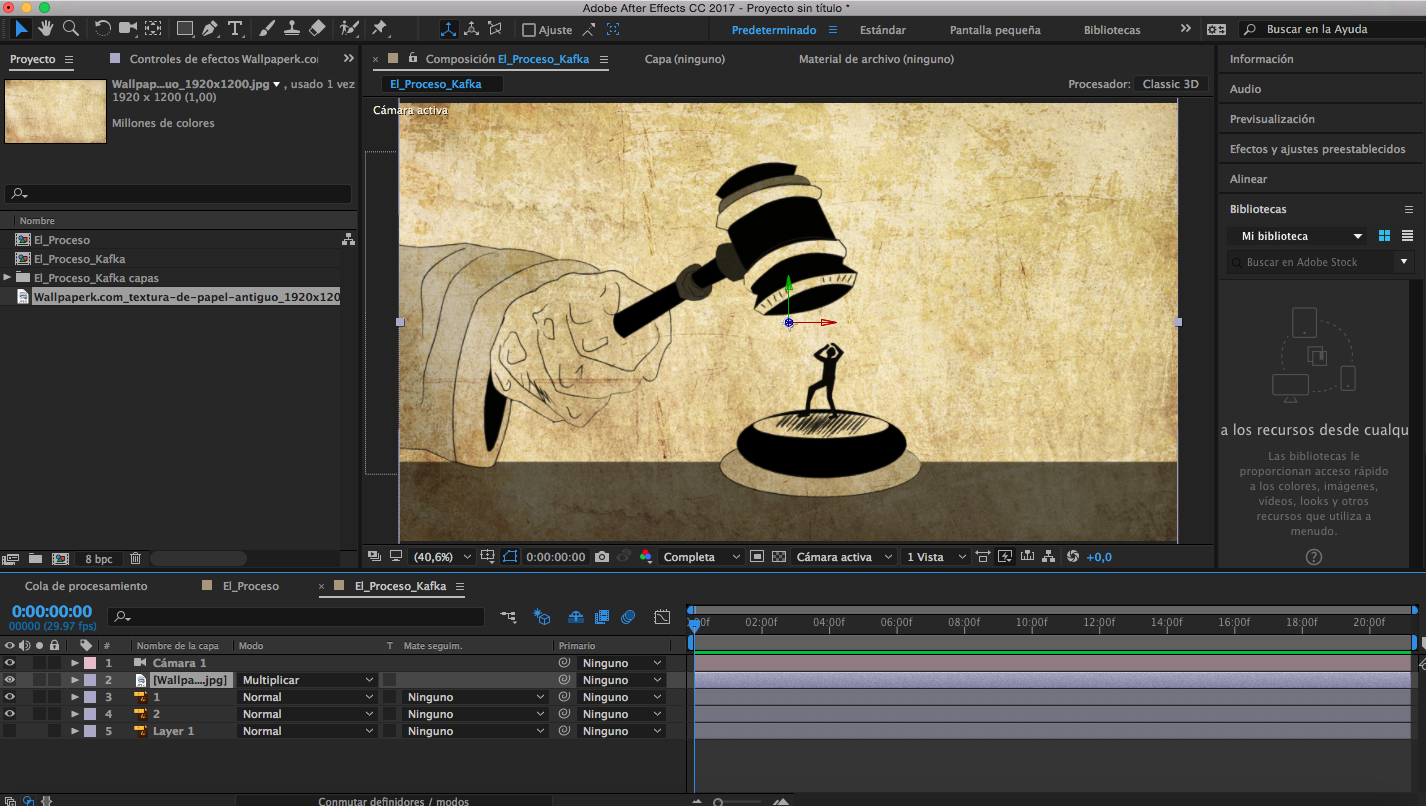Select the Pen tool

210,29
